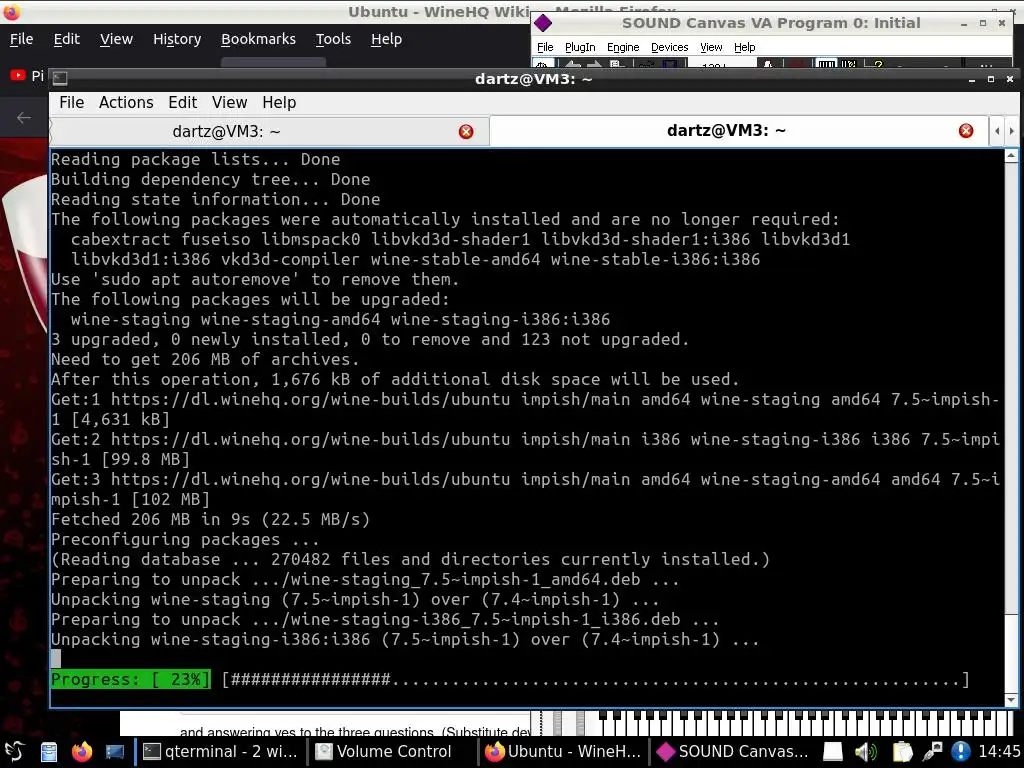Screen dimensions: 1024x768
Task: Click the 'wine-staging wine-staging-amd64' package line
Action: click(340, 319)
